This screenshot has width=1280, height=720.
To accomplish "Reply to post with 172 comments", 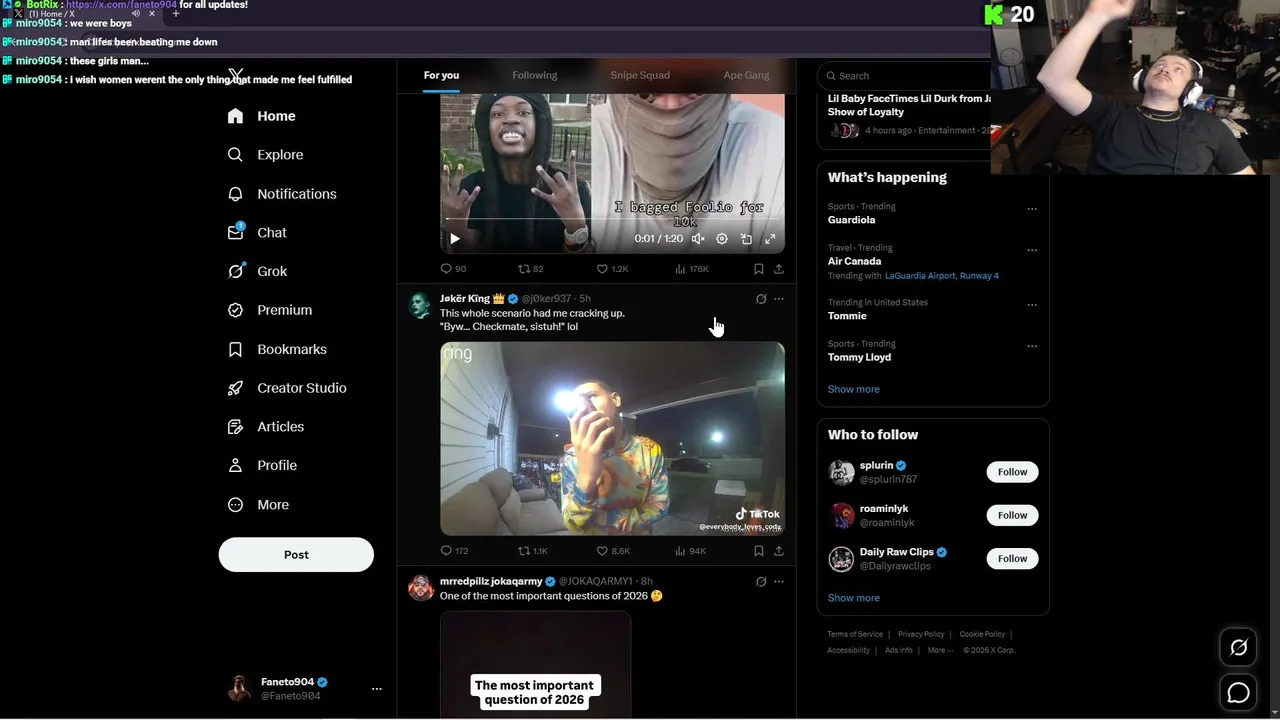I will 454,551.
